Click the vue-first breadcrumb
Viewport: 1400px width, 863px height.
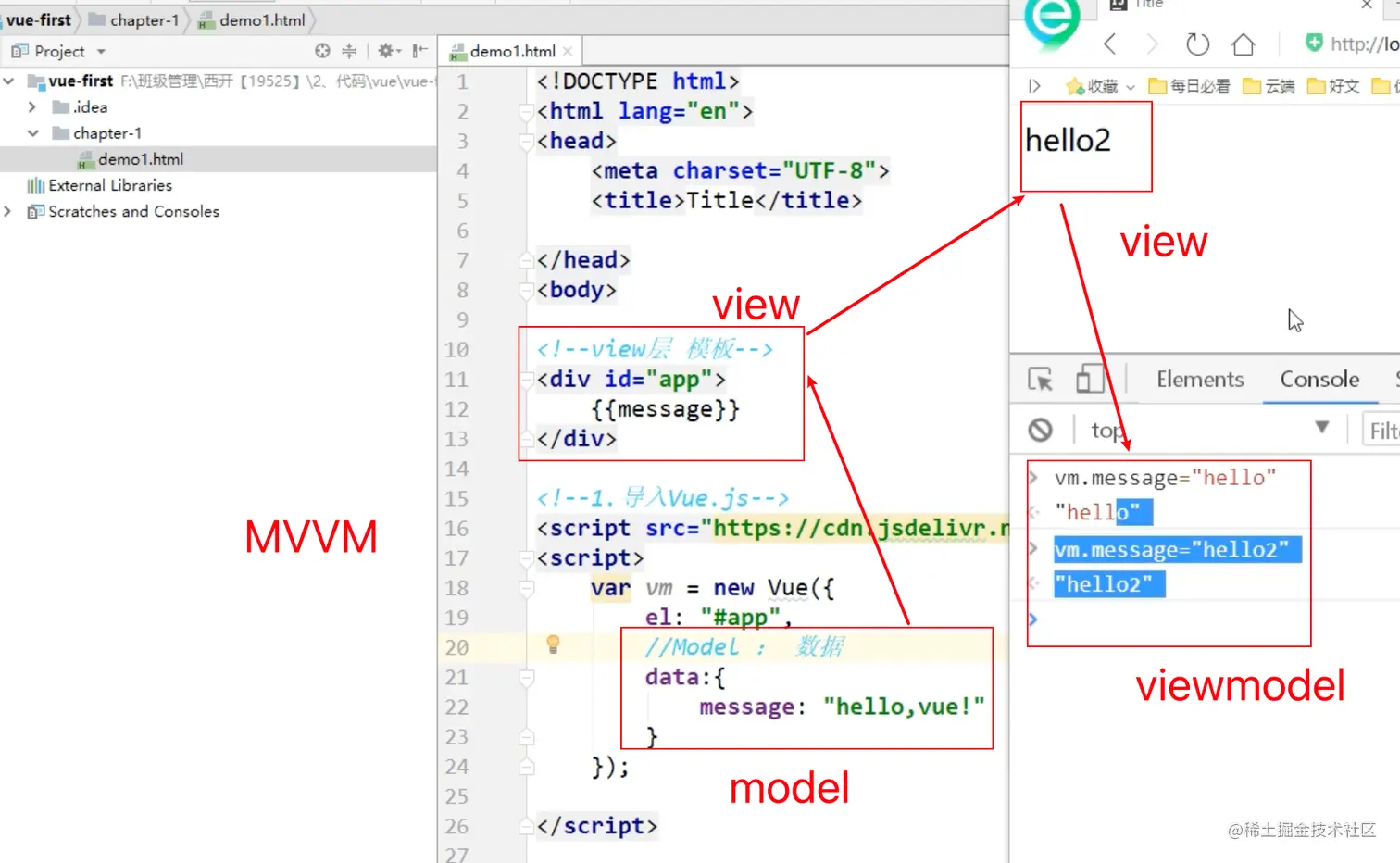click(39, 19)
